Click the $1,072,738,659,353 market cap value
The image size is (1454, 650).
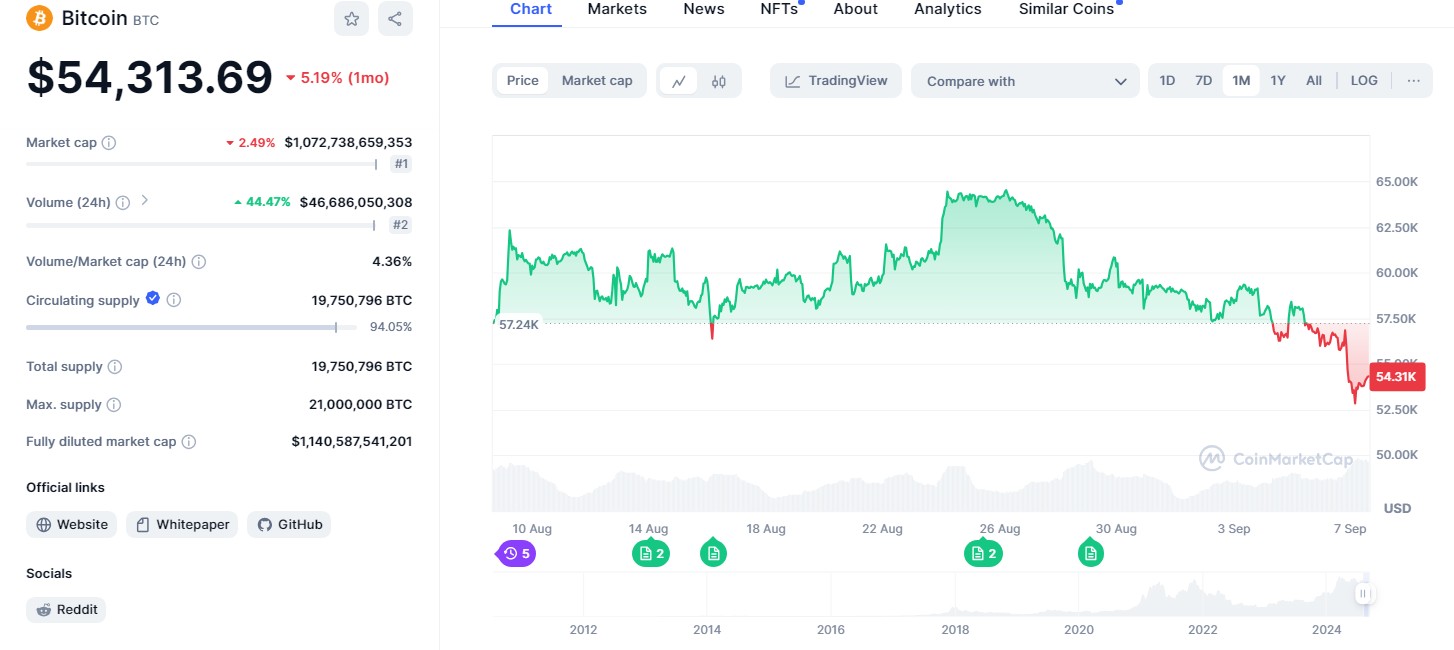point(348,143)
